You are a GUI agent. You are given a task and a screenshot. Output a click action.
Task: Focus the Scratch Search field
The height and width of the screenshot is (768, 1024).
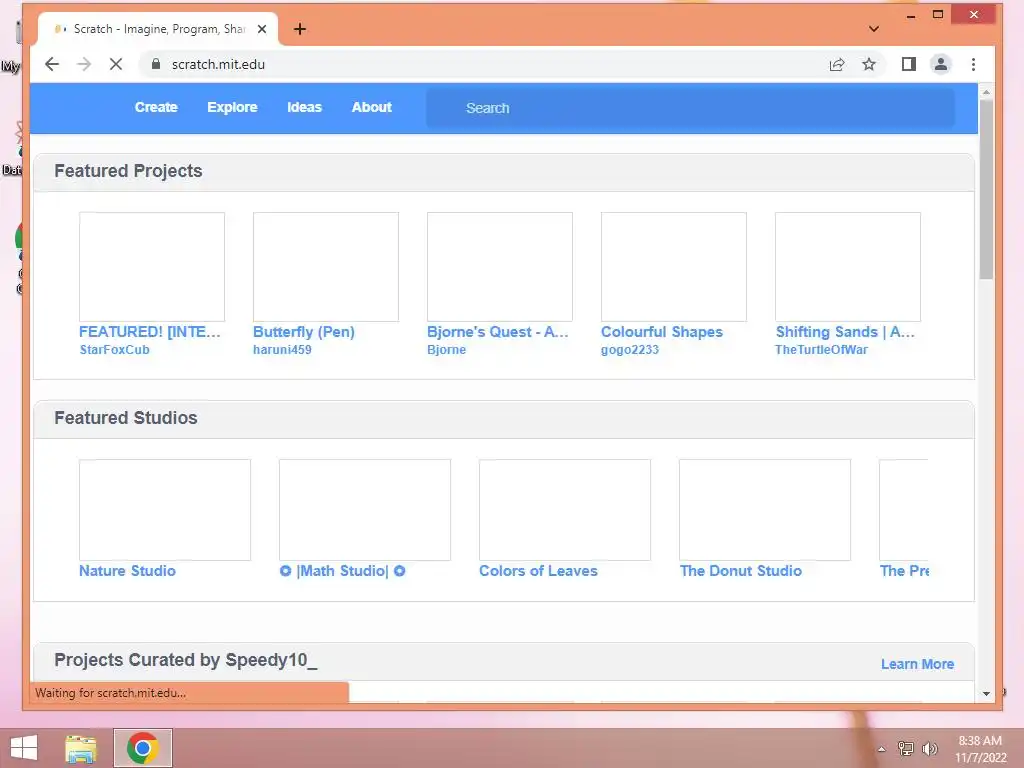point(690,108)
